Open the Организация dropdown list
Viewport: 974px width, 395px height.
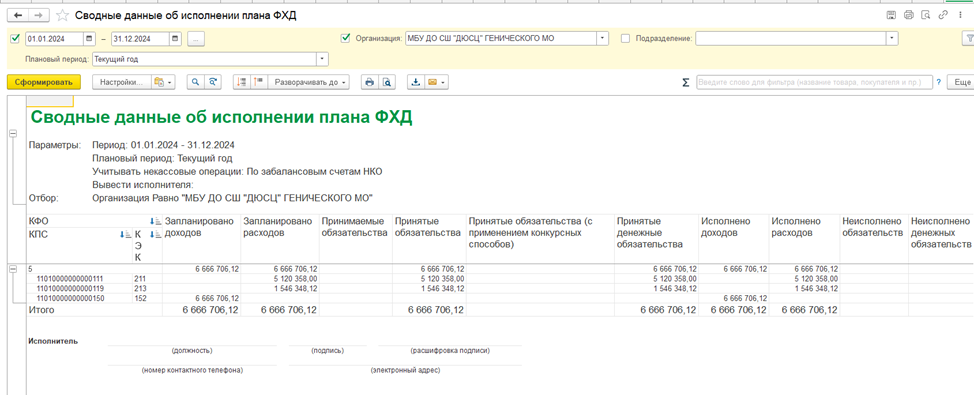(x=603, y=39)
